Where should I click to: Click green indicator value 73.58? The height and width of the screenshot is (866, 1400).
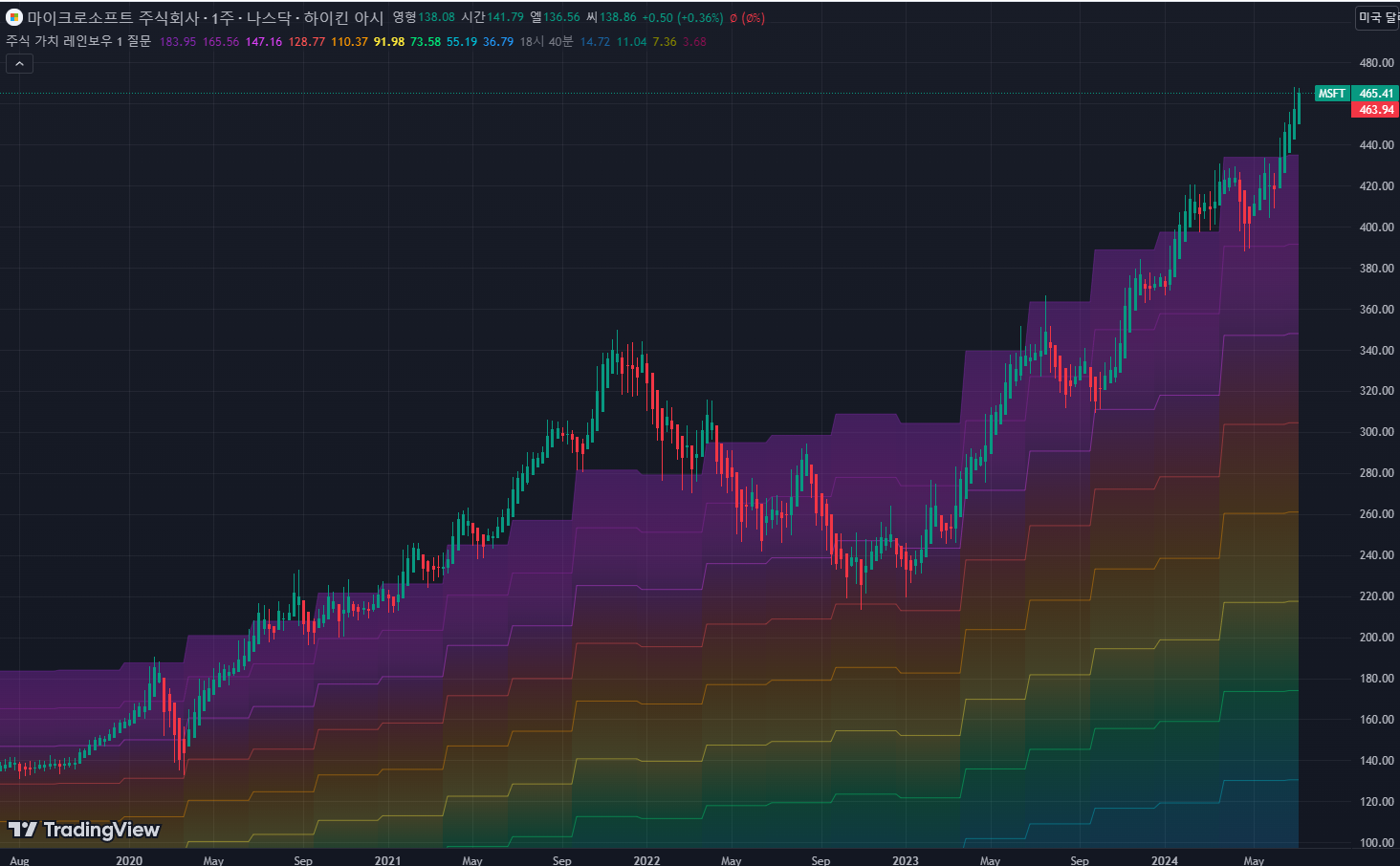point(426,41)
